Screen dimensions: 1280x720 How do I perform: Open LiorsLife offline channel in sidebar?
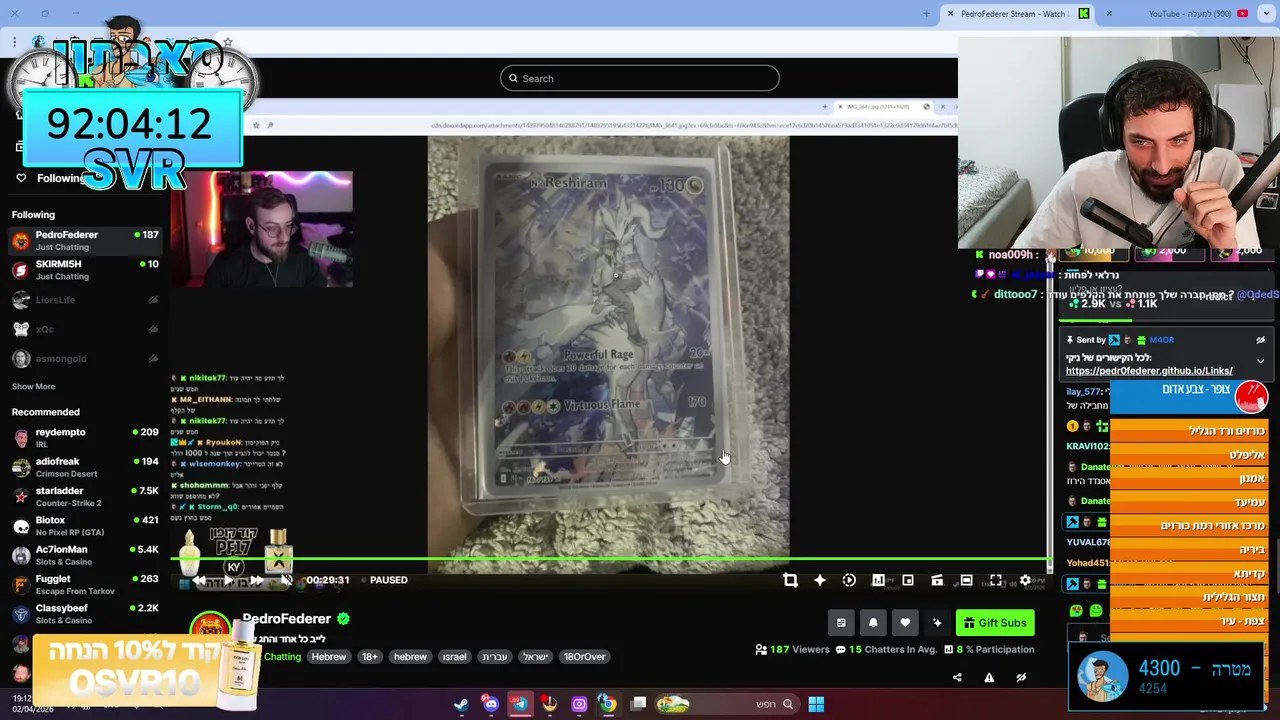point(85,300)
